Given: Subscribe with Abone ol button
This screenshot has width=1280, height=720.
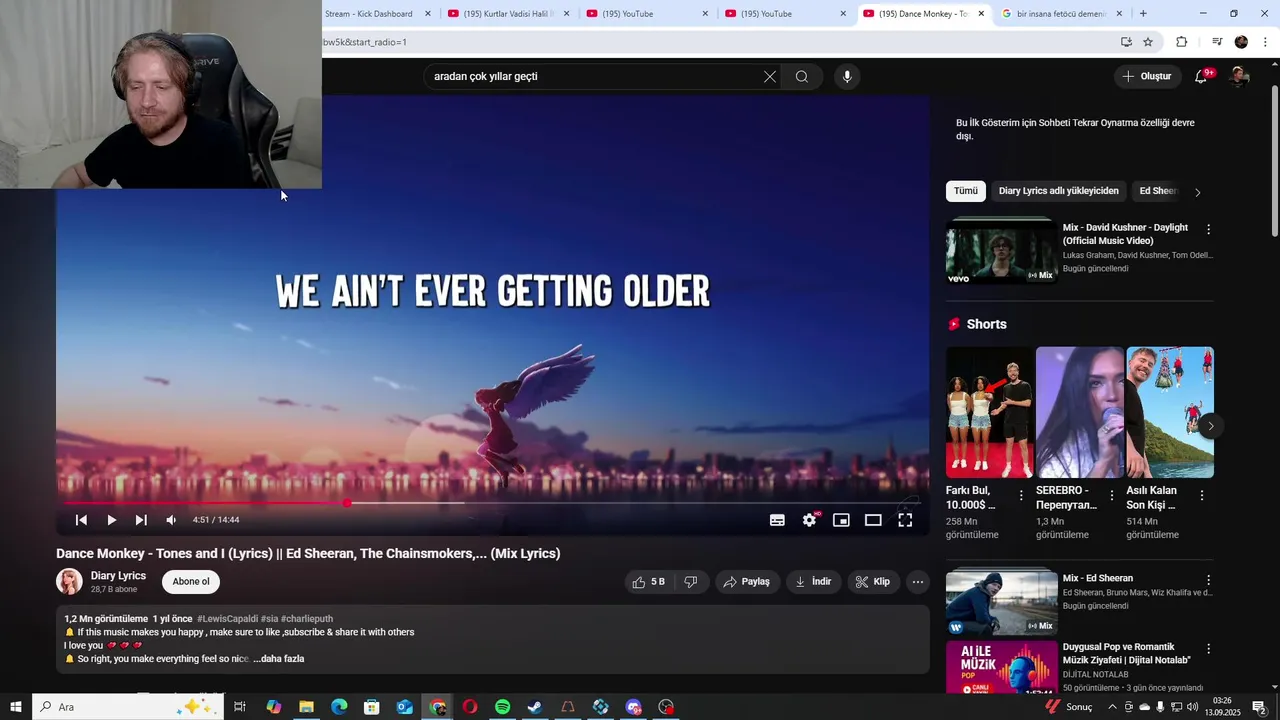Looking at the screenshot, I should [x=191, y=582].
